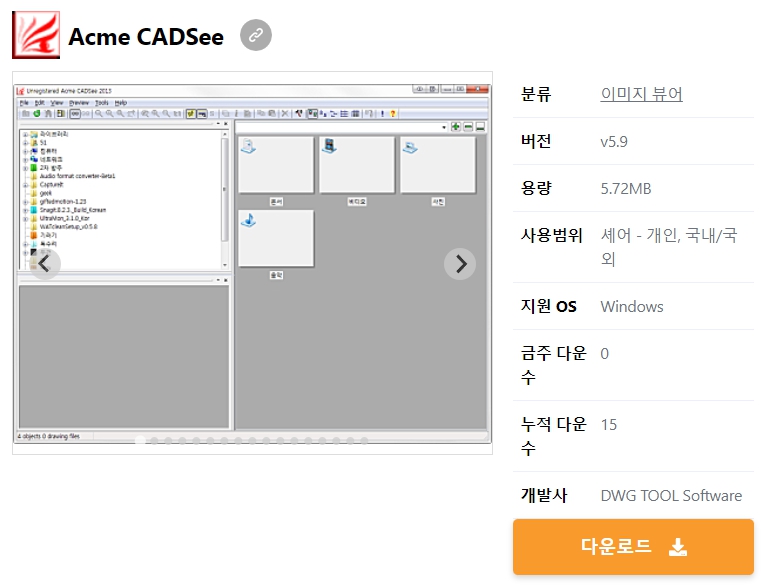Click the cumulative download count 15
This screenshot has height=586, width=761.
click(609, 425)
